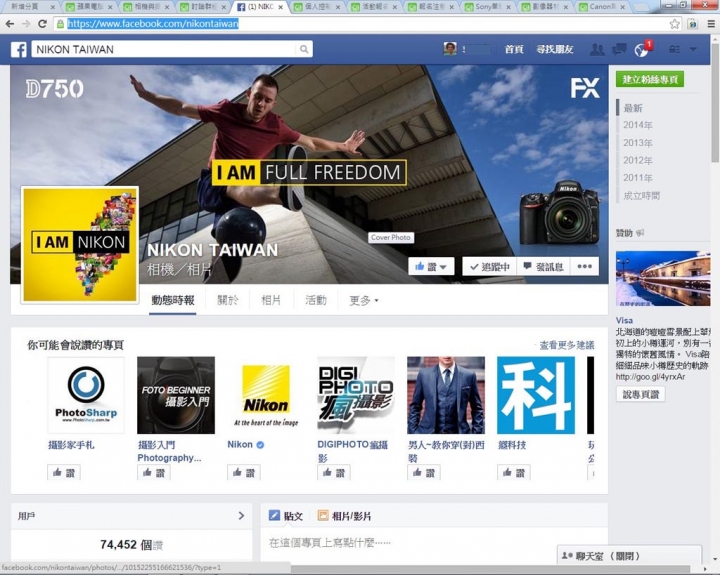Open PhotoSharp page thumbnail
This screenshot has height=575, width=720.
coord(86,395)
